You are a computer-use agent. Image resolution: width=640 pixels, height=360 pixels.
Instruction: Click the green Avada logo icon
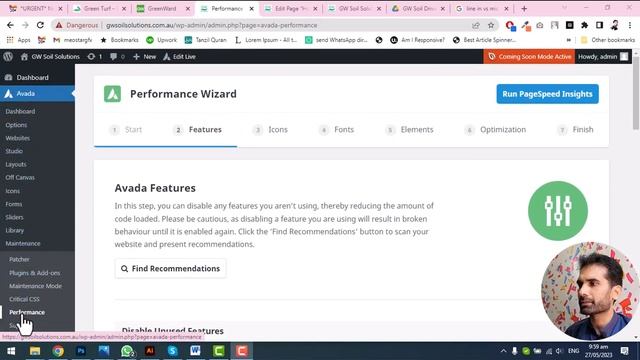[x=112, y=94]
